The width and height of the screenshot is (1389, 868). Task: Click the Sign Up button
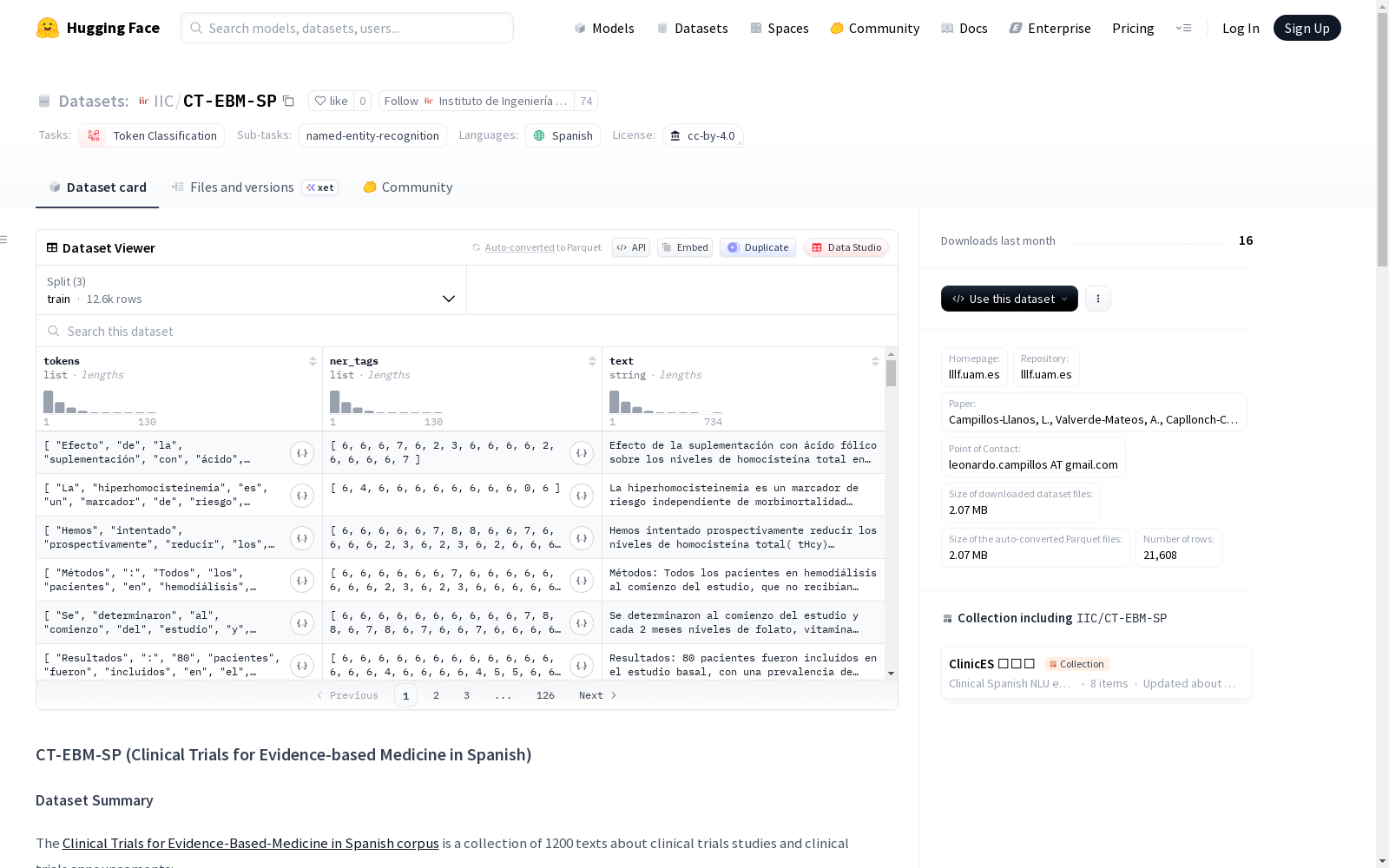(1307, 28)
